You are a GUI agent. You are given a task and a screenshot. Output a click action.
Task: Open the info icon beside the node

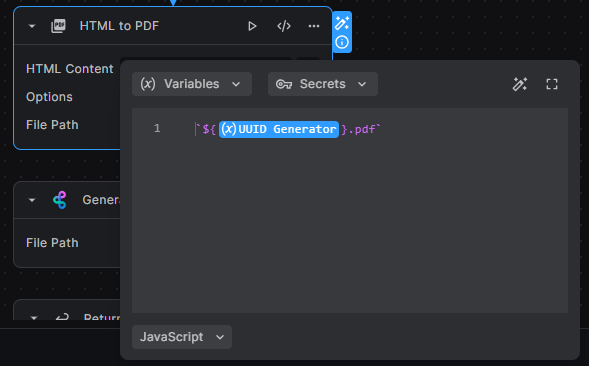(342, 42)
